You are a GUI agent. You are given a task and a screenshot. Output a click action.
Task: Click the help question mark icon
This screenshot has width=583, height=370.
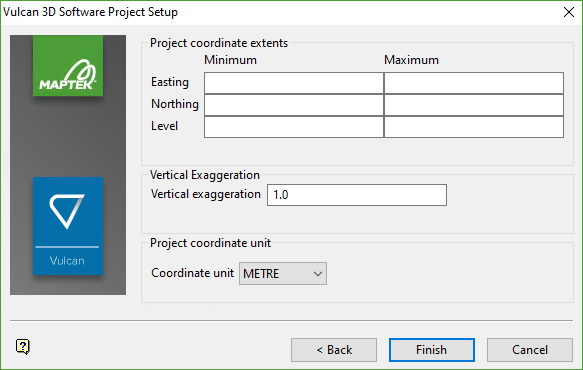point(23,347)
